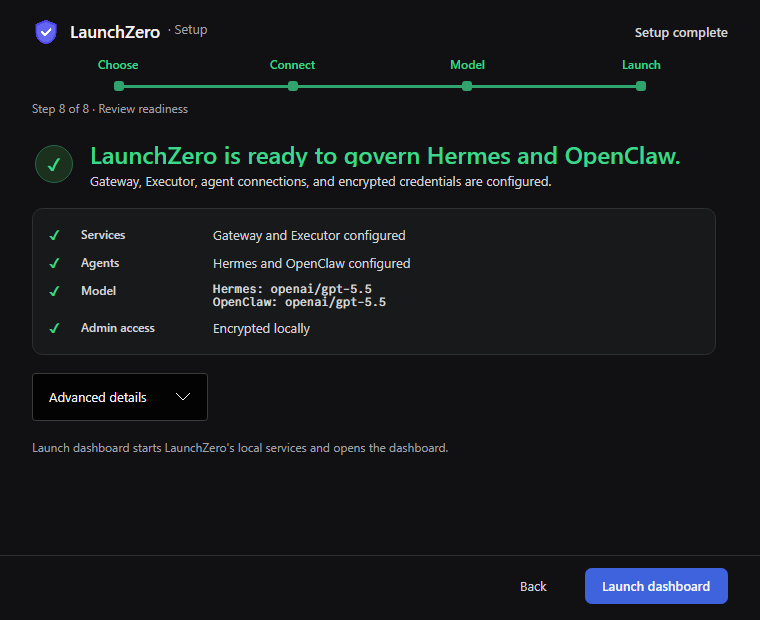Click 'Hermes and OpenClaw configured' text
The width and height of the screenshot is (760, 620).
tap(312, 264)
